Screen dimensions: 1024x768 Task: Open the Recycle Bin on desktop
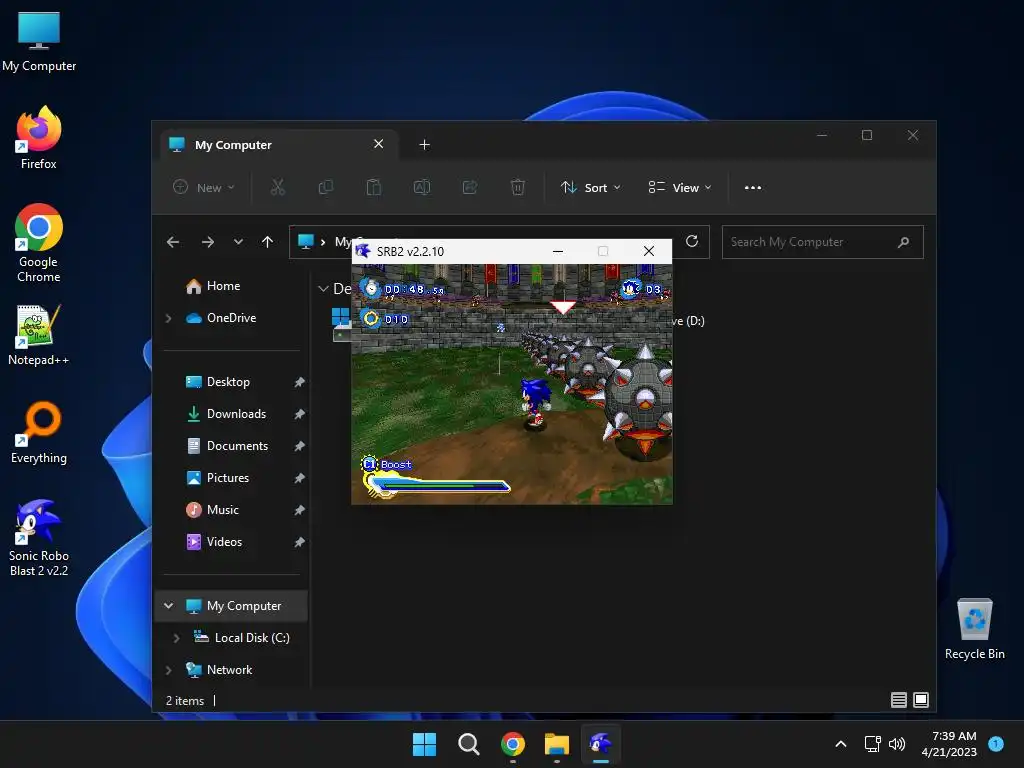pos(974,629)
